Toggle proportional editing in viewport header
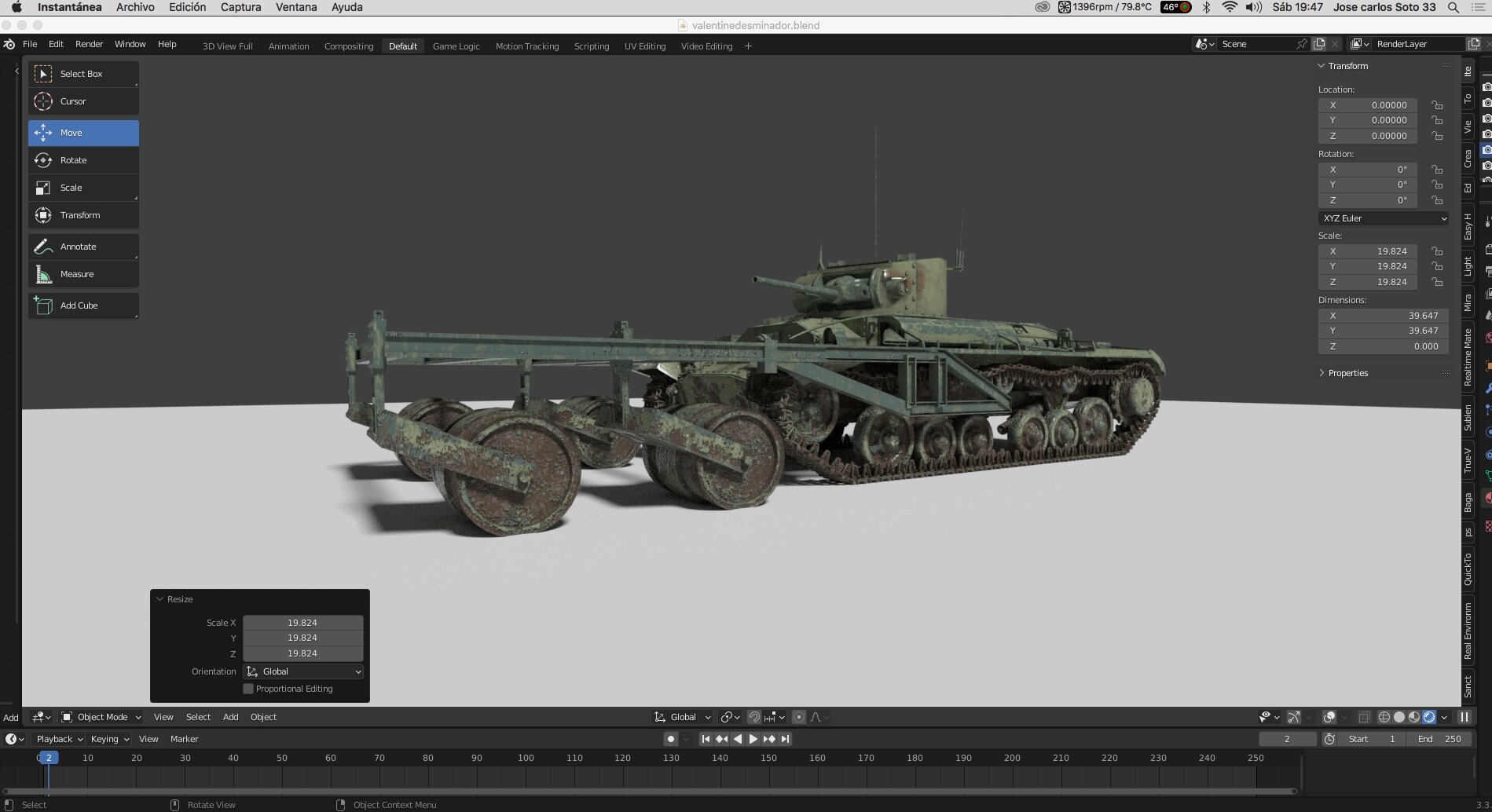Viewport: 1492px width, 812px height. point(799,717)
